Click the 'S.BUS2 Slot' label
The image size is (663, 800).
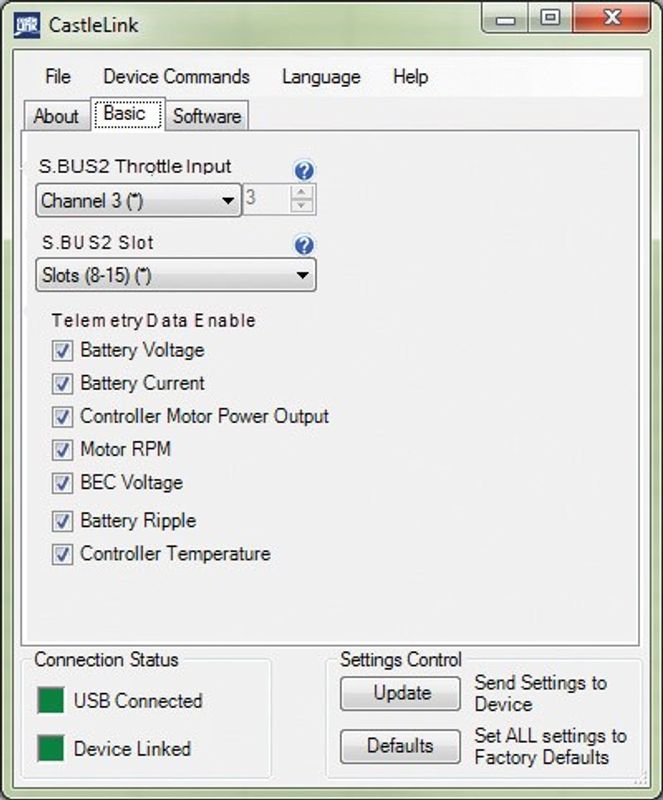point(98,242)
